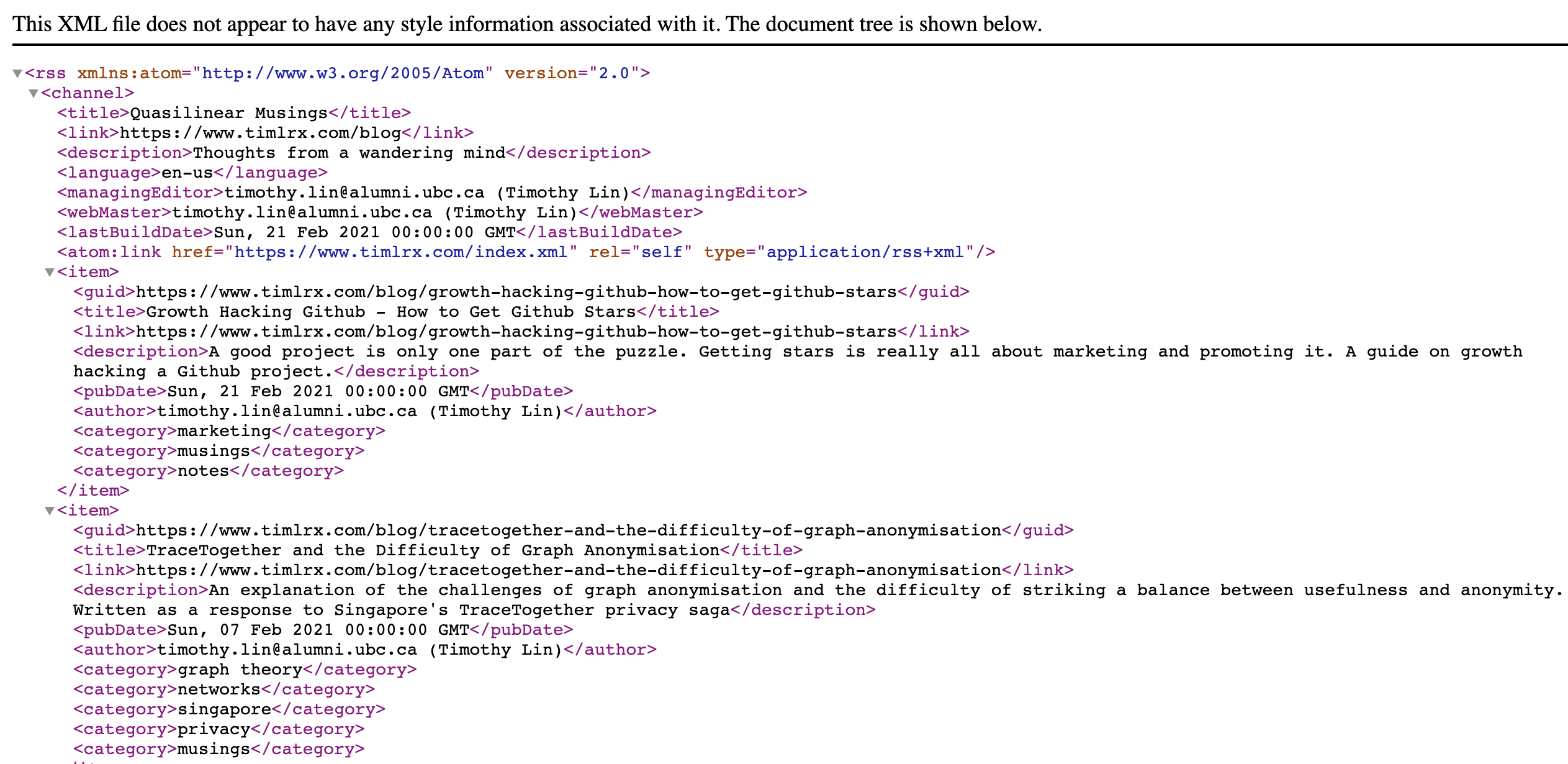
Task: Click the atom:link href index.xml value
Action: point(400,252)
